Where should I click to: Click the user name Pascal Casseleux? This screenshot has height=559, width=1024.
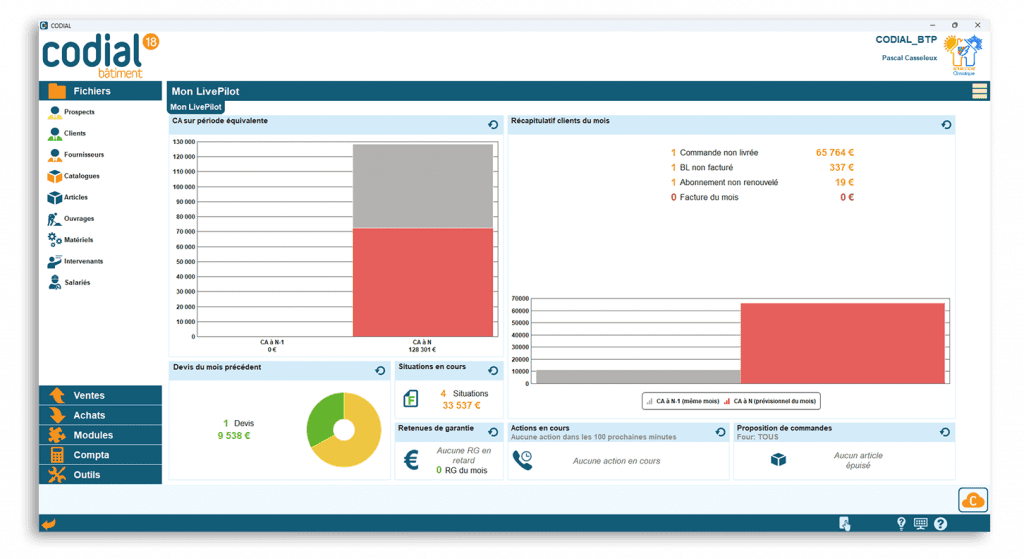coord(909,58)
